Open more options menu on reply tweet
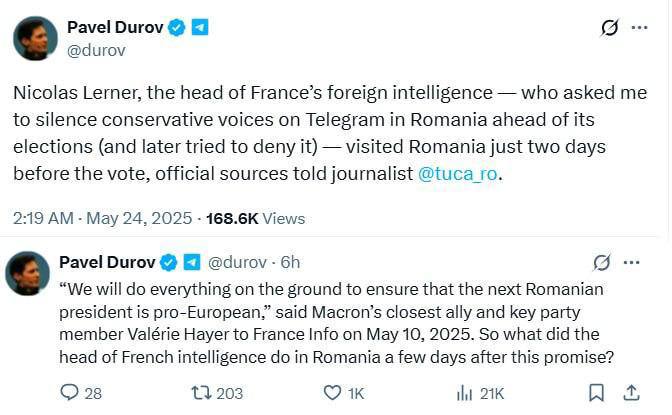 632,263
